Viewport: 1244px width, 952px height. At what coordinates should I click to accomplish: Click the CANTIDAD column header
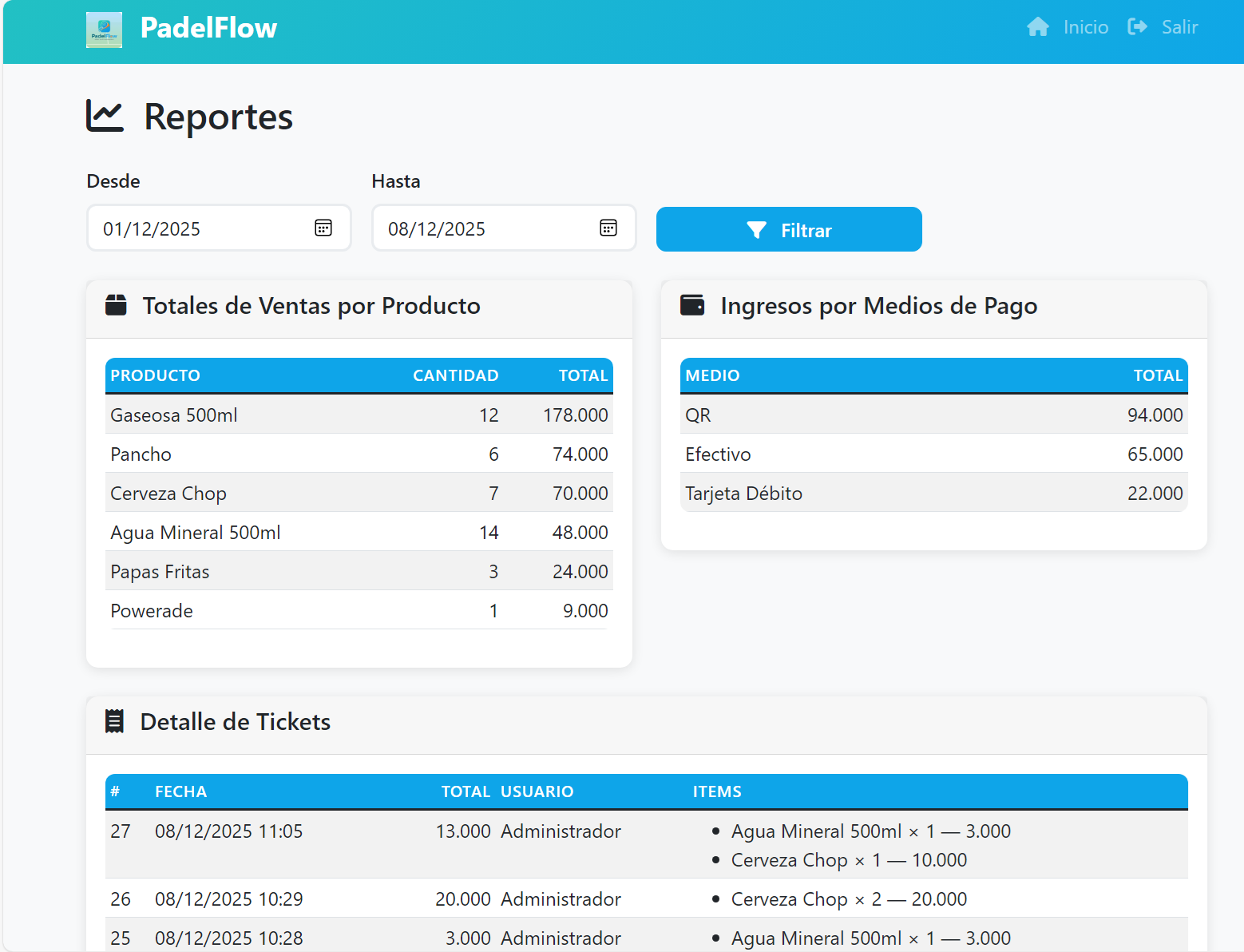point(455,375)
